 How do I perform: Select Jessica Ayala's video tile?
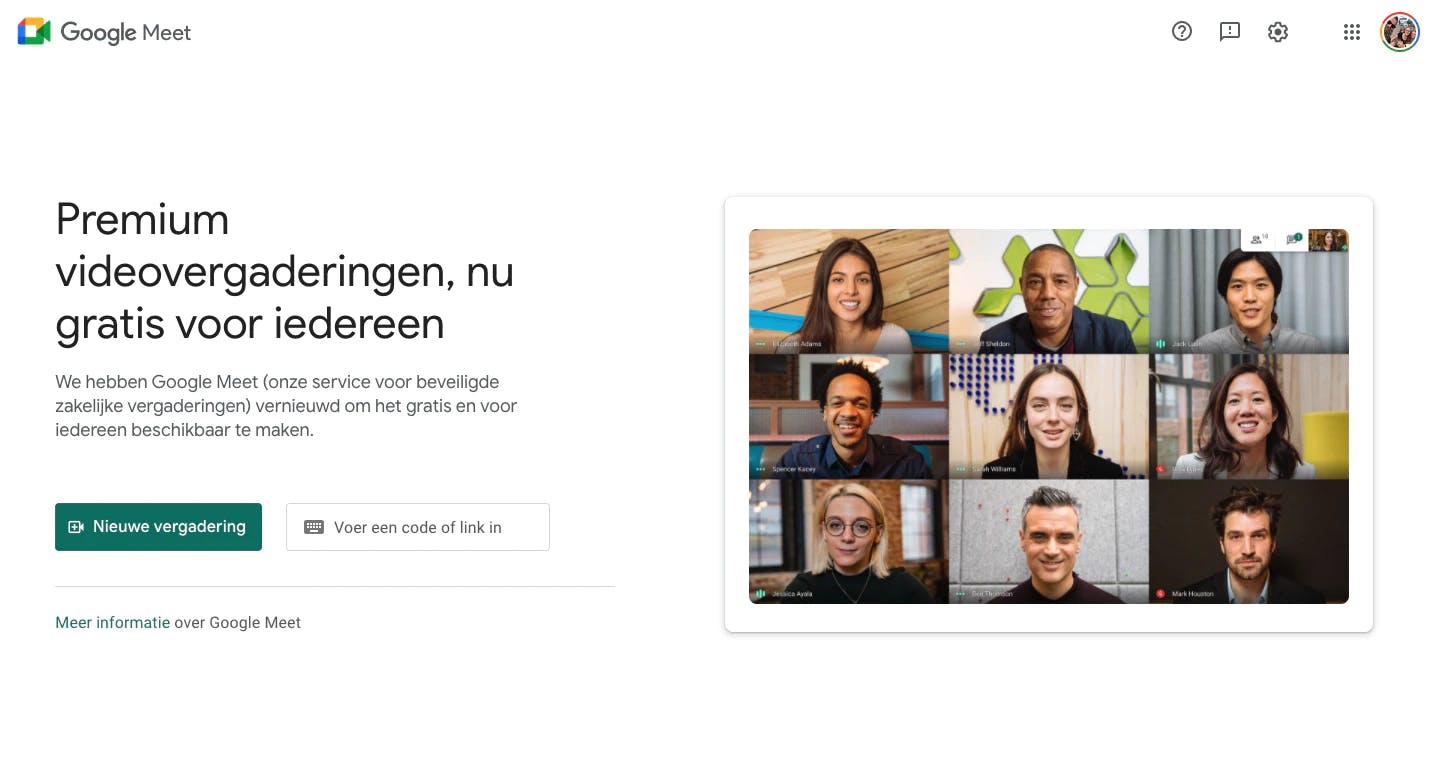[x=849, y=541]
